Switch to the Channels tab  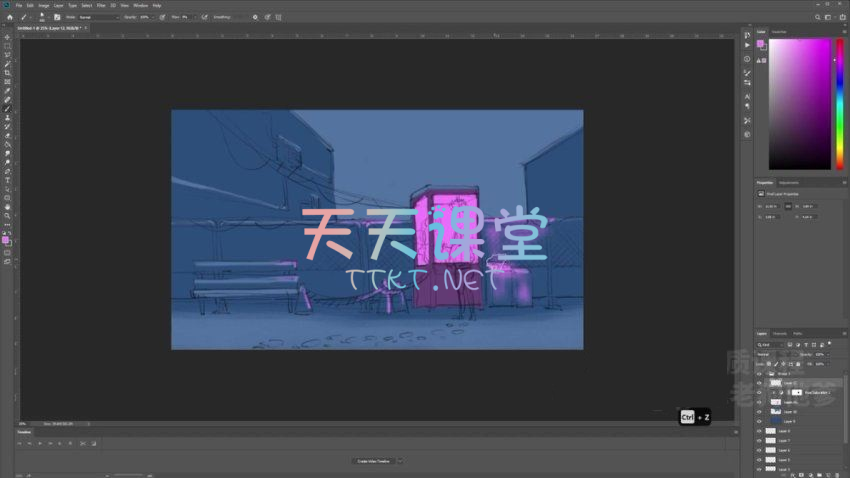coord(780,333)
